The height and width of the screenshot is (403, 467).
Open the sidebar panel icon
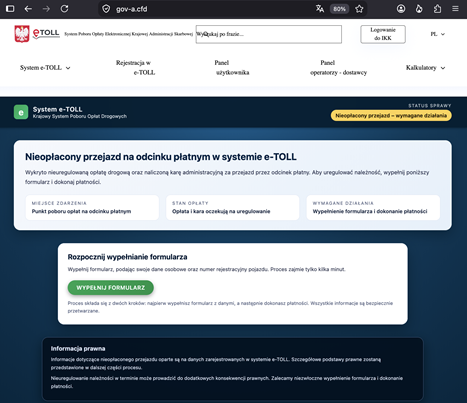10,9
